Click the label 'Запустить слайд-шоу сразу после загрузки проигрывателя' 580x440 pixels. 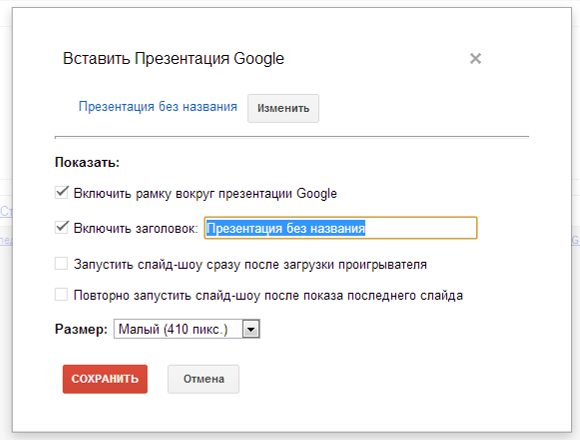point(250,265)
